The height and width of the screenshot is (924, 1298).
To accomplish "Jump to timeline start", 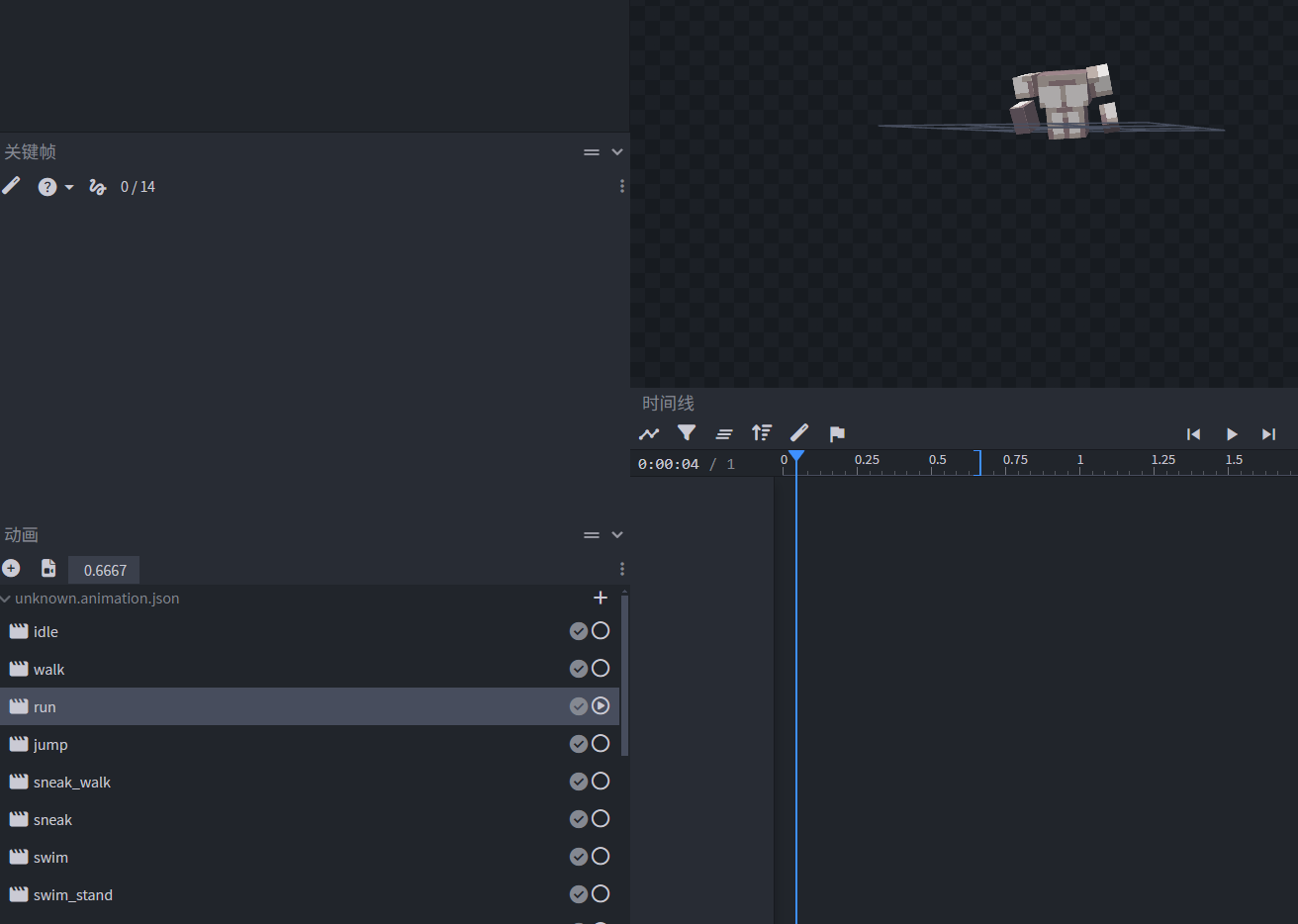I will point(1193,434).
